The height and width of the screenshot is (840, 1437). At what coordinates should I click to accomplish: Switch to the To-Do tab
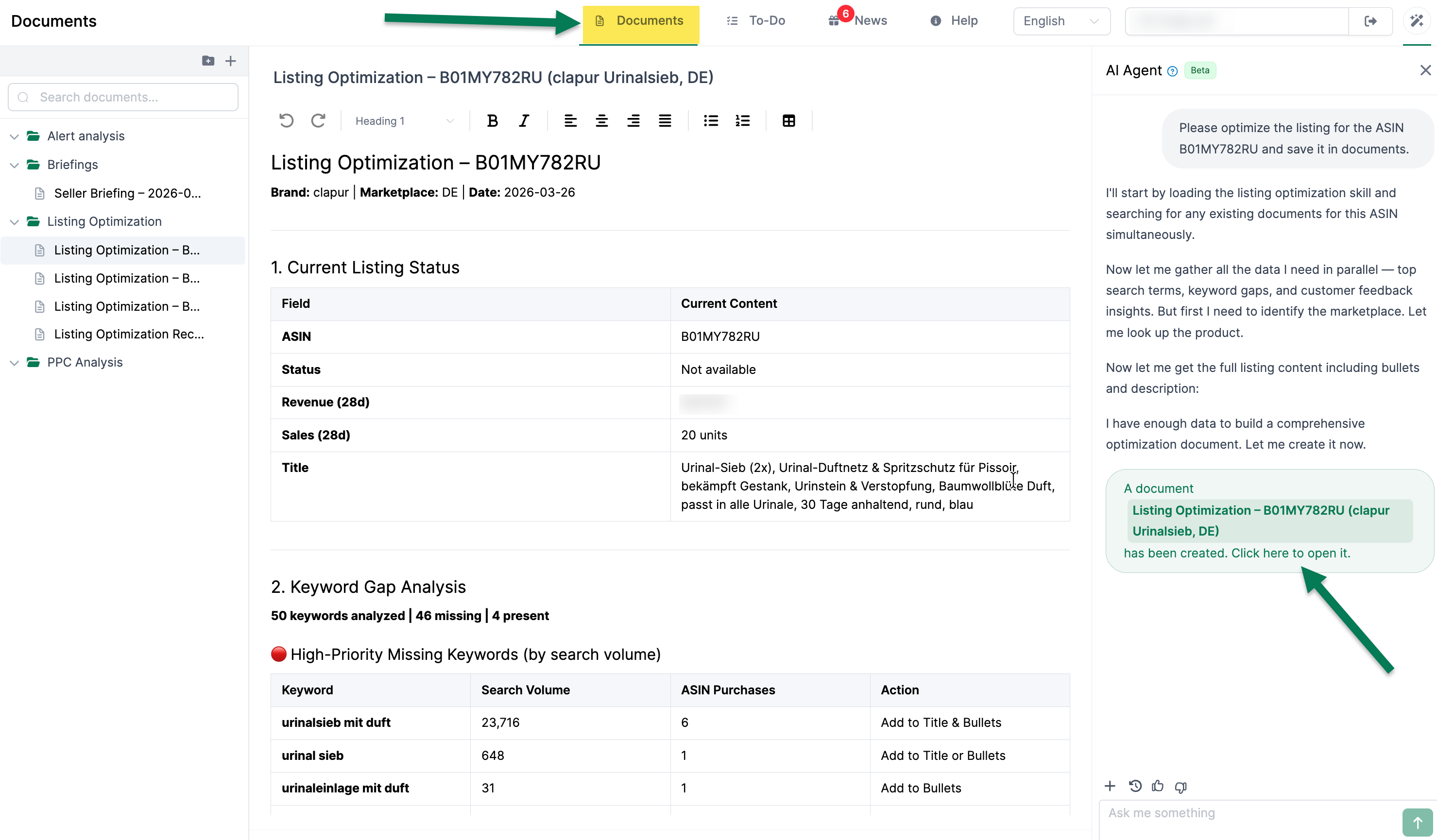click(x=756, y=21)
